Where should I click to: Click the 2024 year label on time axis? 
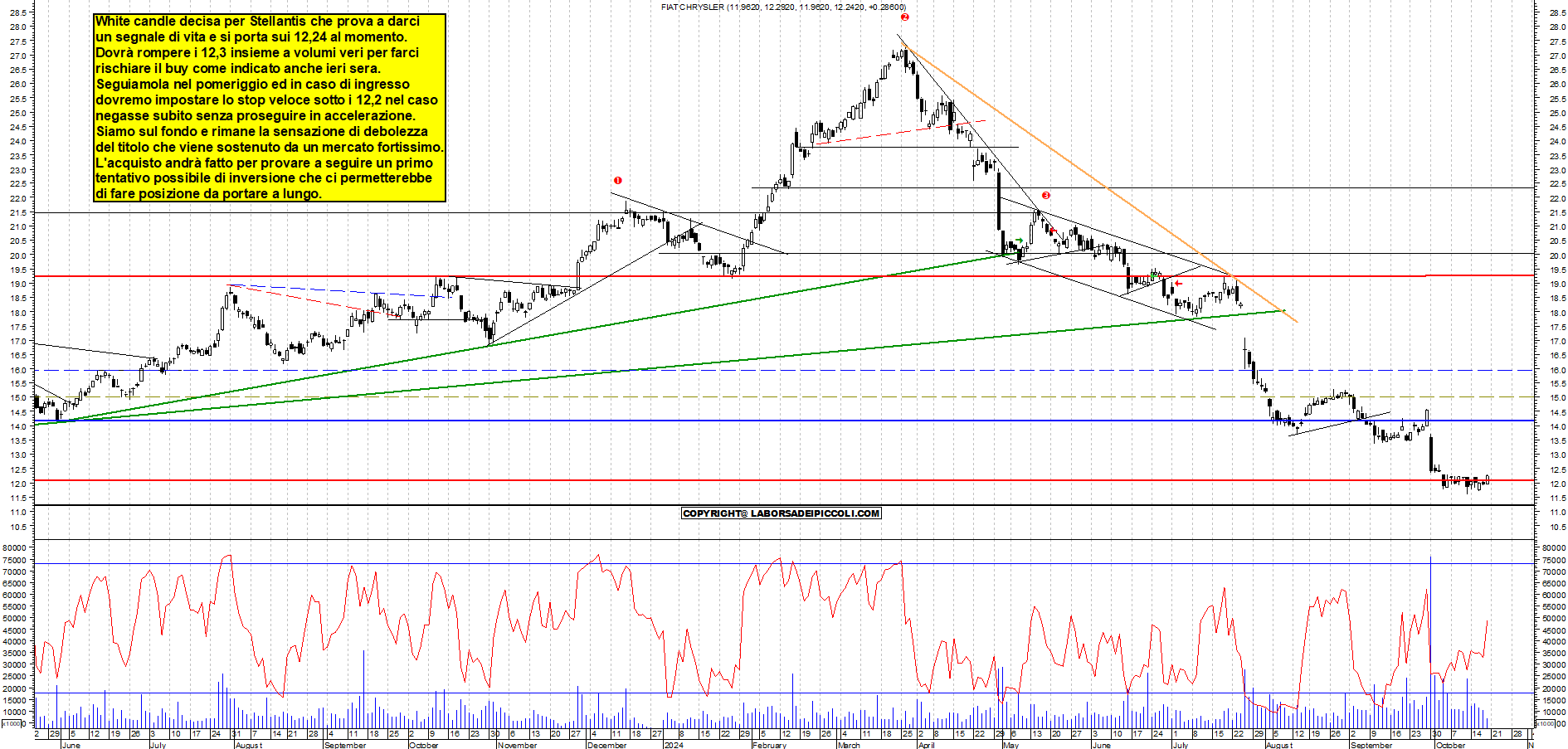(674, 745)
